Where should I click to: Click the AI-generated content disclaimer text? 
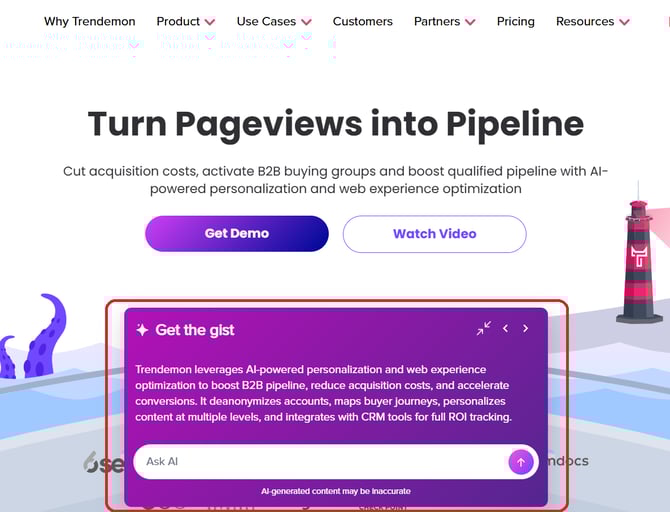335,491
